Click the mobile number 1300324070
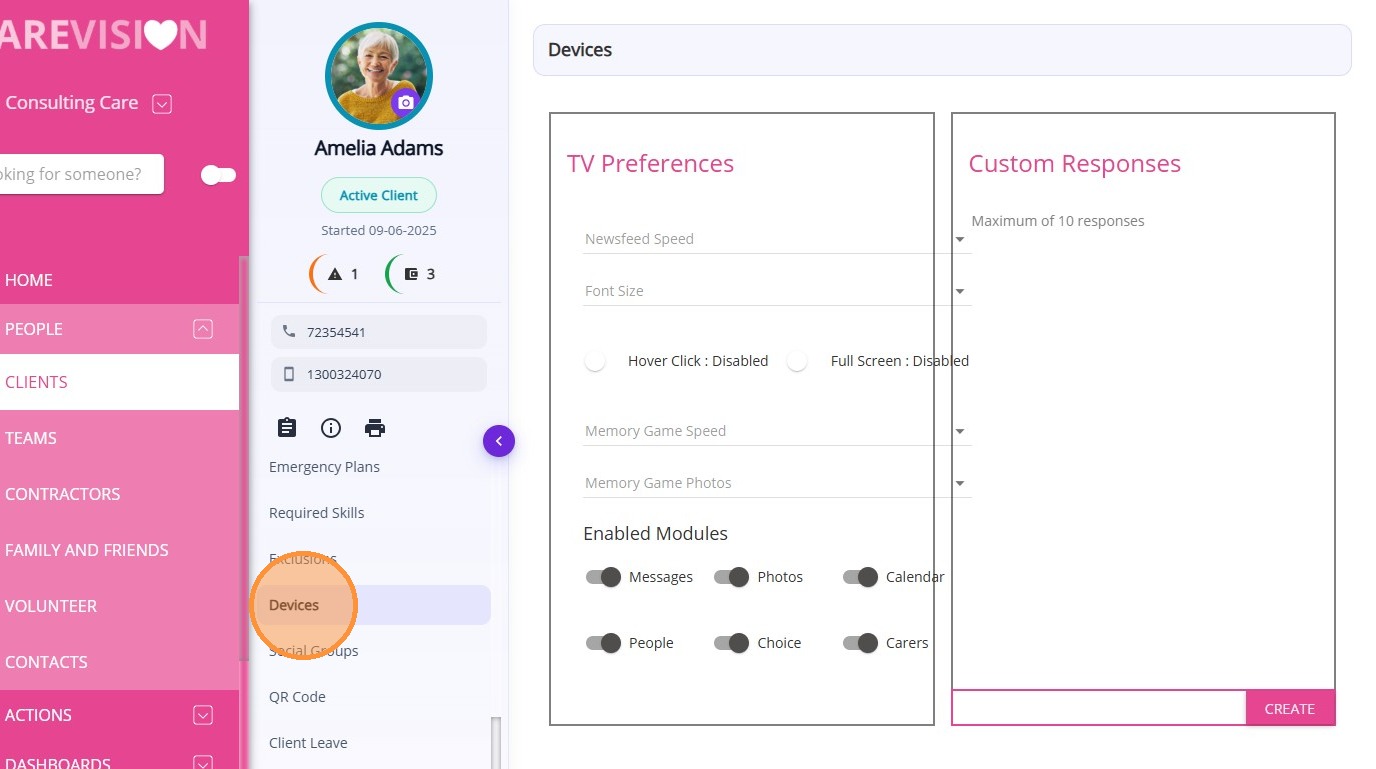The width and height of the screenshot is (1376, 769). click(379, 375)
